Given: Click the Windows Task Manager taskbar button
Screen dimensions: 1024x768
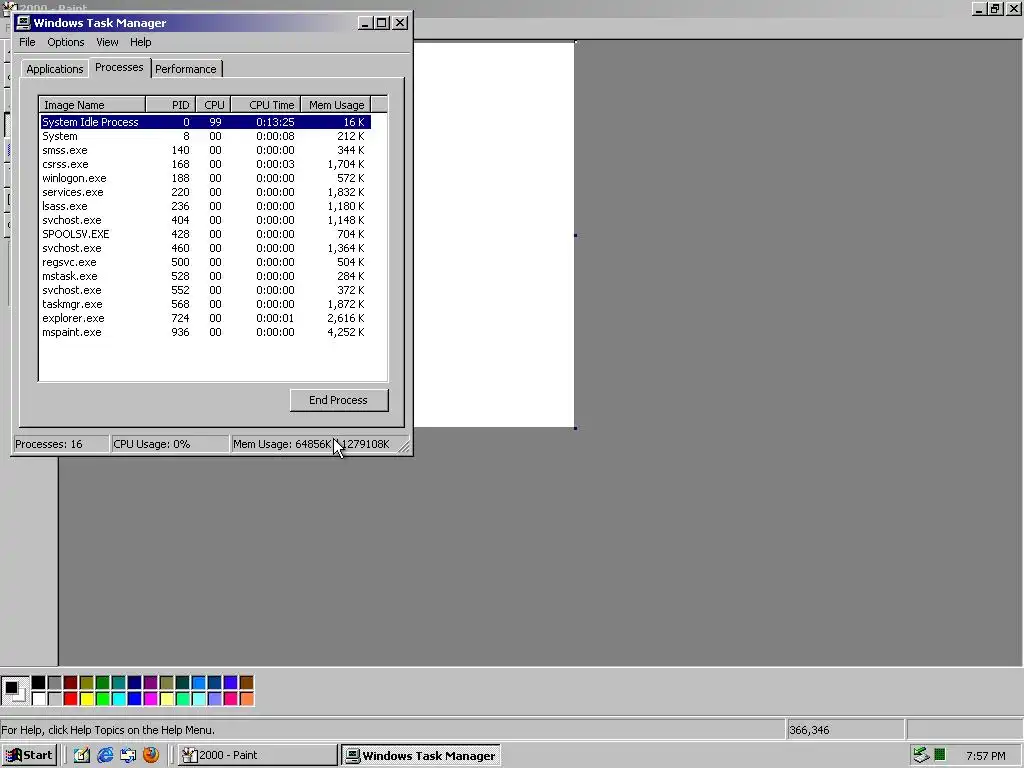Looking at the screenshot, I should 421,755.
